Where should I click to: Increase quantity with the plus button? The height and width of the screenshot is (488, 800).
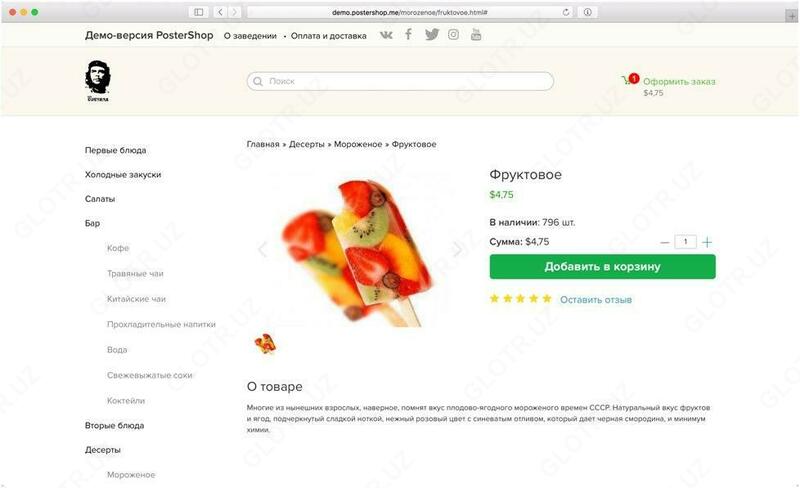(707, 242)
